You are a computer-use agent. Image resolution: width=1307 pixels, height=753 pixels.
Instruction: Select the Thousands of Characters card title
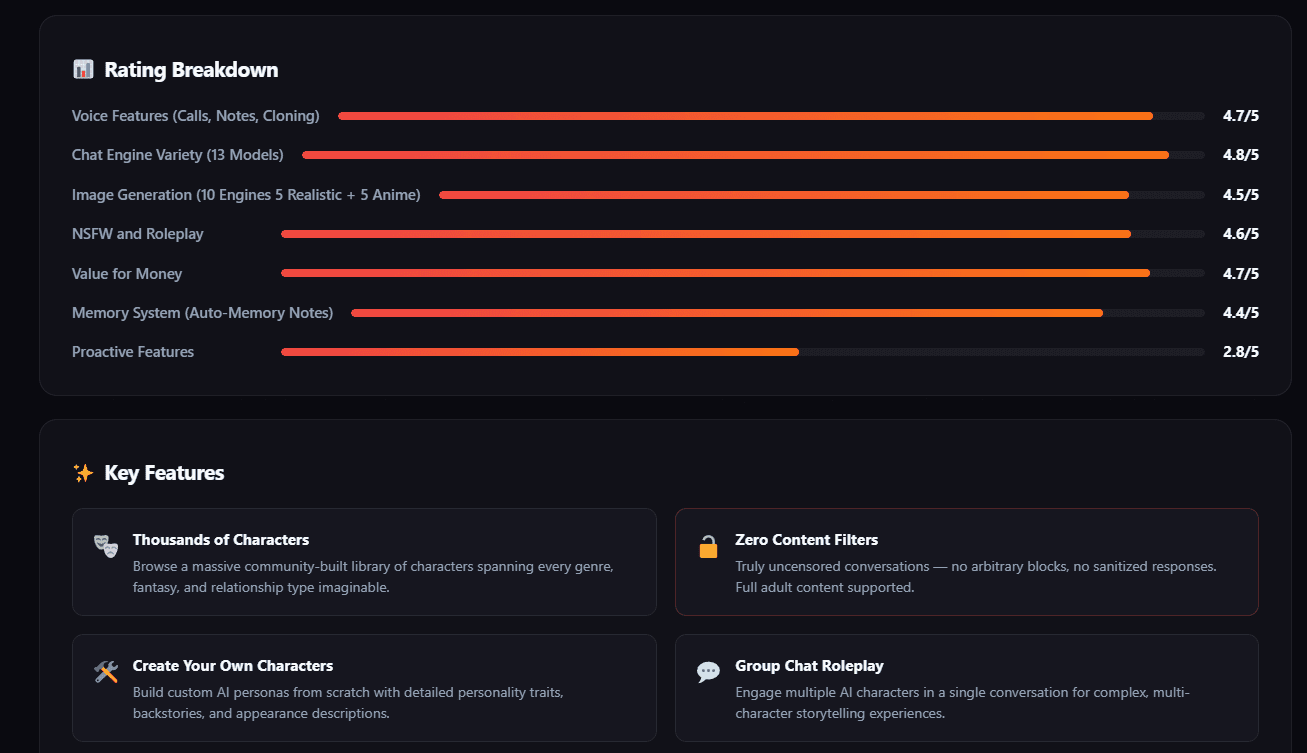[221, 540]
